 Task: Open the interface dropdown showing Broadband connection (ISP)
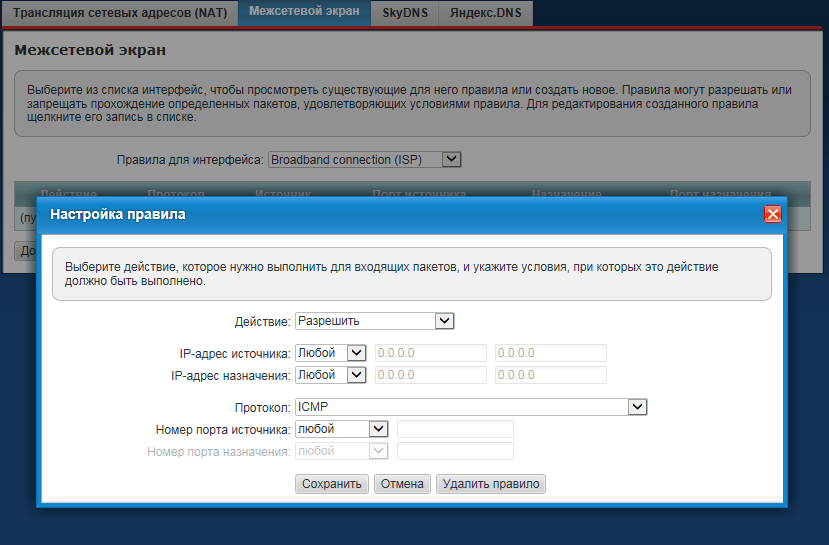click(364, 159)
